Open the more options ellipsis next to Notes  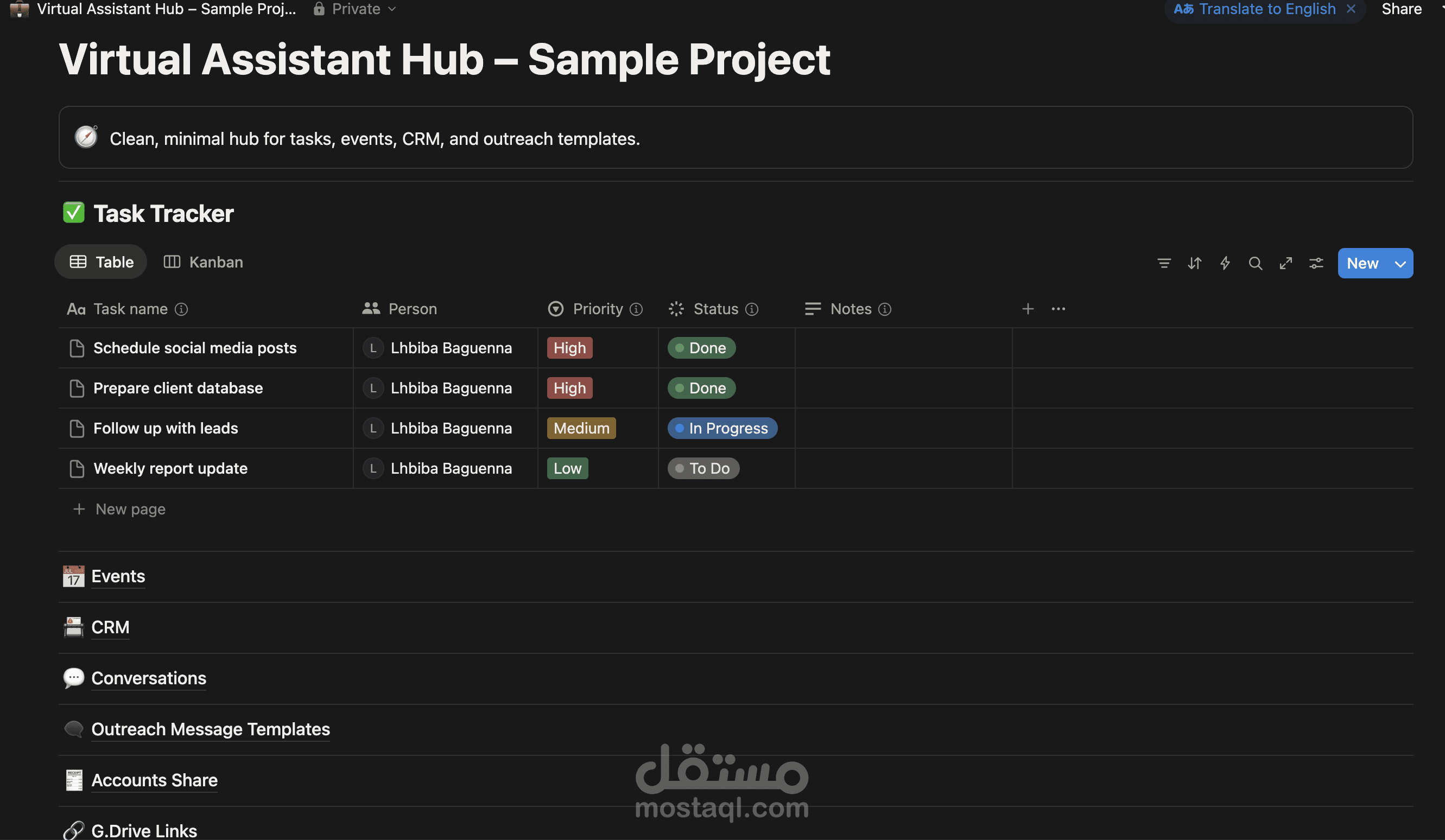click(x=1059, y=308)
